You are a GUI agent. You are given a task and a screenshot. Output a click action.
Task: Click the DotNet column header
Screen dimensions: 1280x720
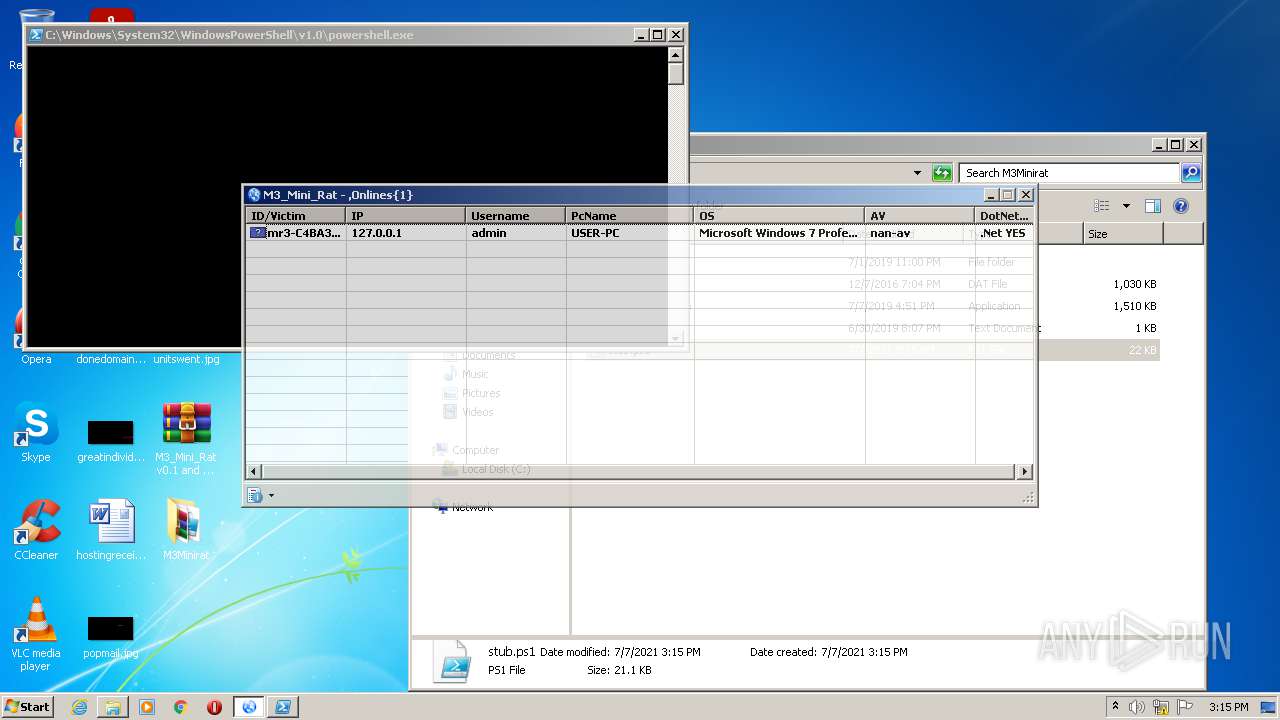click(1004, 215)
